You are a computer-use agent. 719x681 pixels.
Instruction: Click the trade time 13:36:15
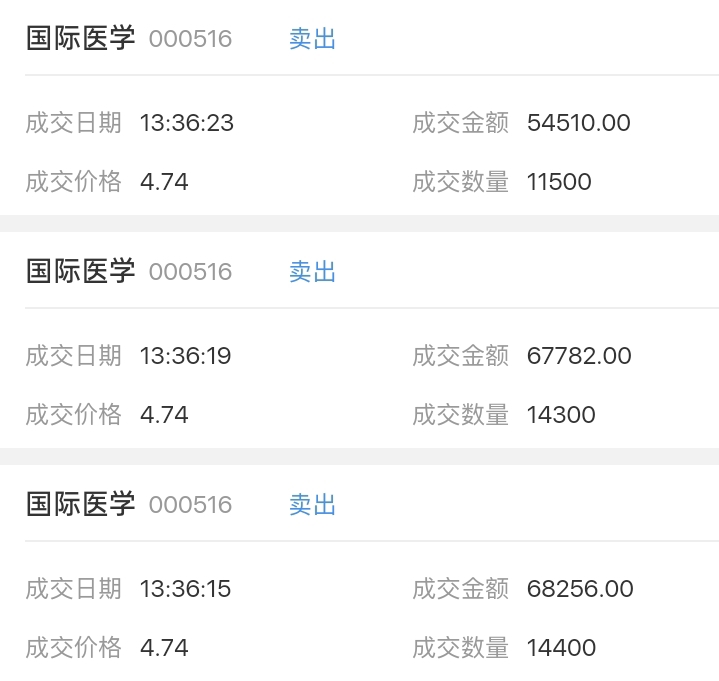click(x=186, y=589)
